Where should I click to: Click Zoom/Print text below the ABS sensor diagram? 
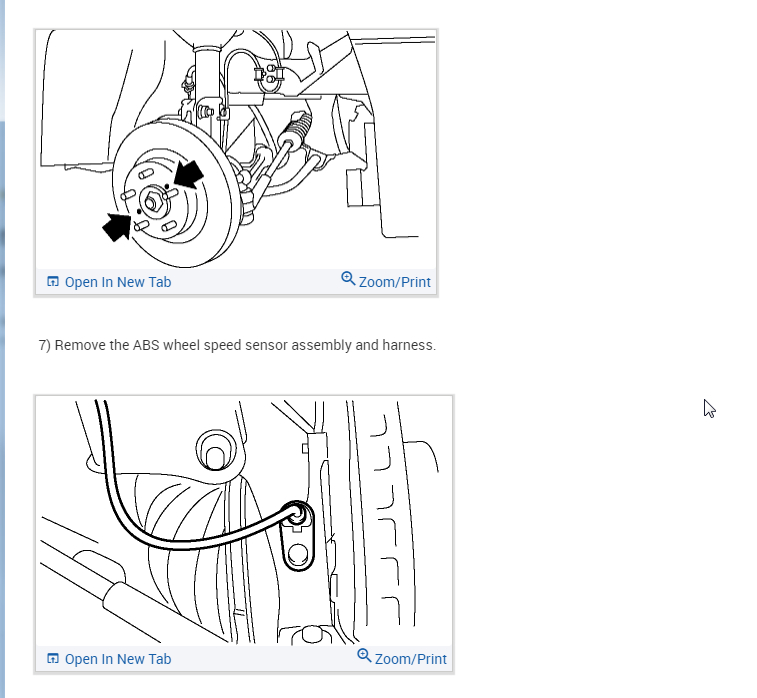[x=410, y=659]
